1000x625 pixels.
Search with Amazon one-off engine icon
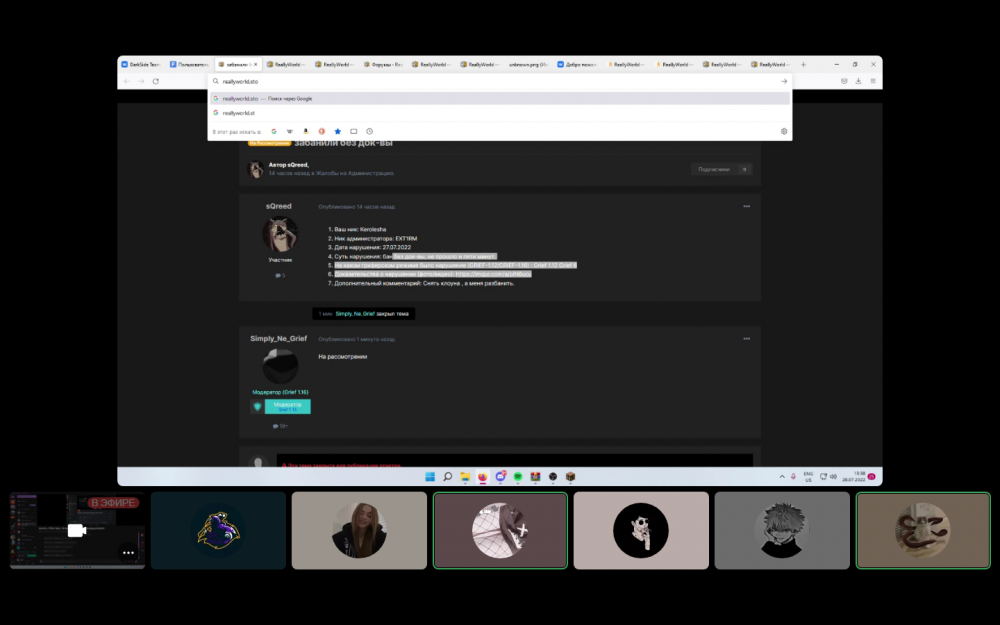click(x=305, y=131)
